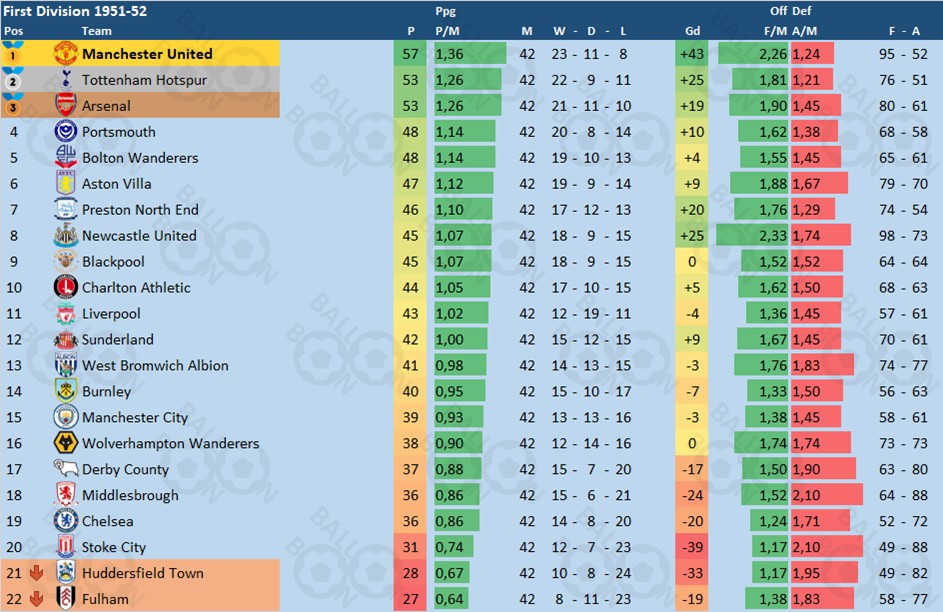Click Manchester United's green 57 points cell
Screen dimensions: 943x612
411,54
